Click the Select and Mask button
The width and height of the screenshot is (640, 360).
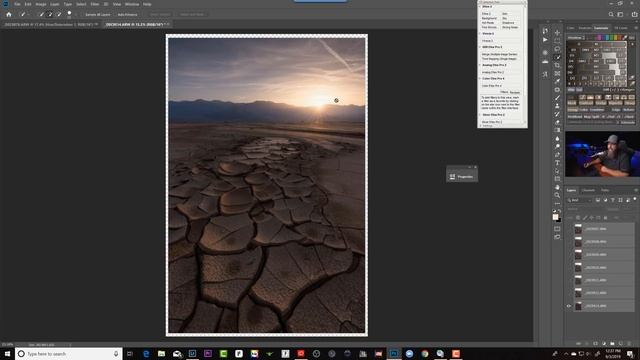pyautogui.click(x=191, y=15)
